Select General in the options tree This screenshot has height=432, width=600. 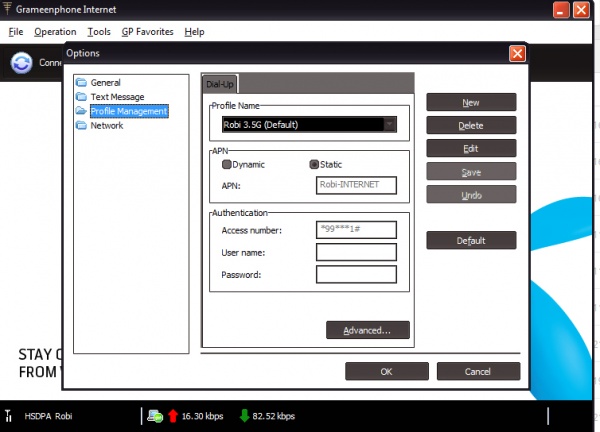[105, 83]
